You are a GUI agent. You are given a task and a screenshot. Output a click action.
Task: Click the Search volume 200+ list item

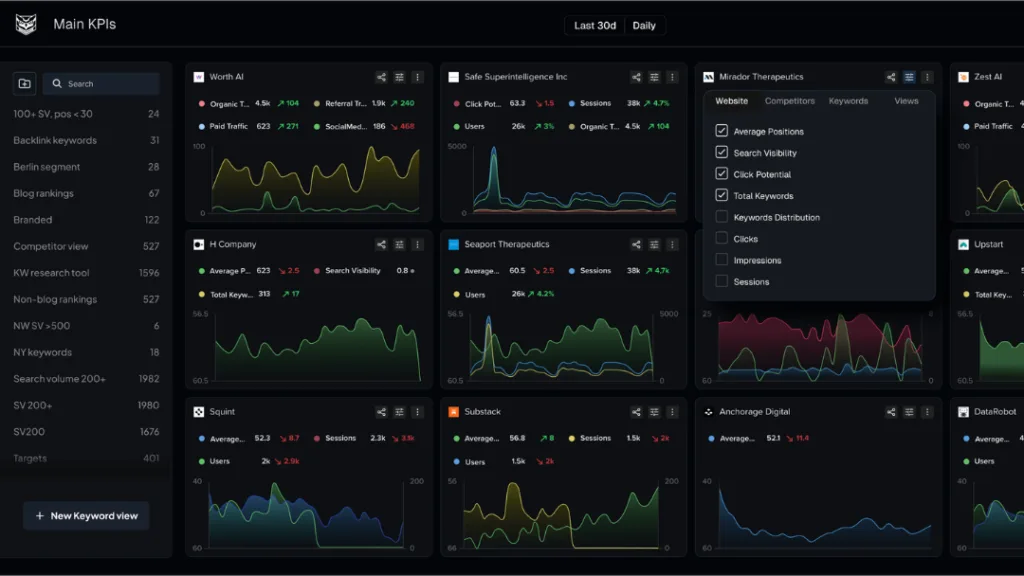click(86, 379)
